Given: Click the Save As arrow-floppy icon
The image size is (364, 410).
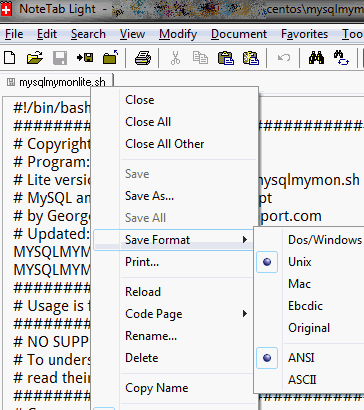Looking at the screenshot, I should click(85, 58).
